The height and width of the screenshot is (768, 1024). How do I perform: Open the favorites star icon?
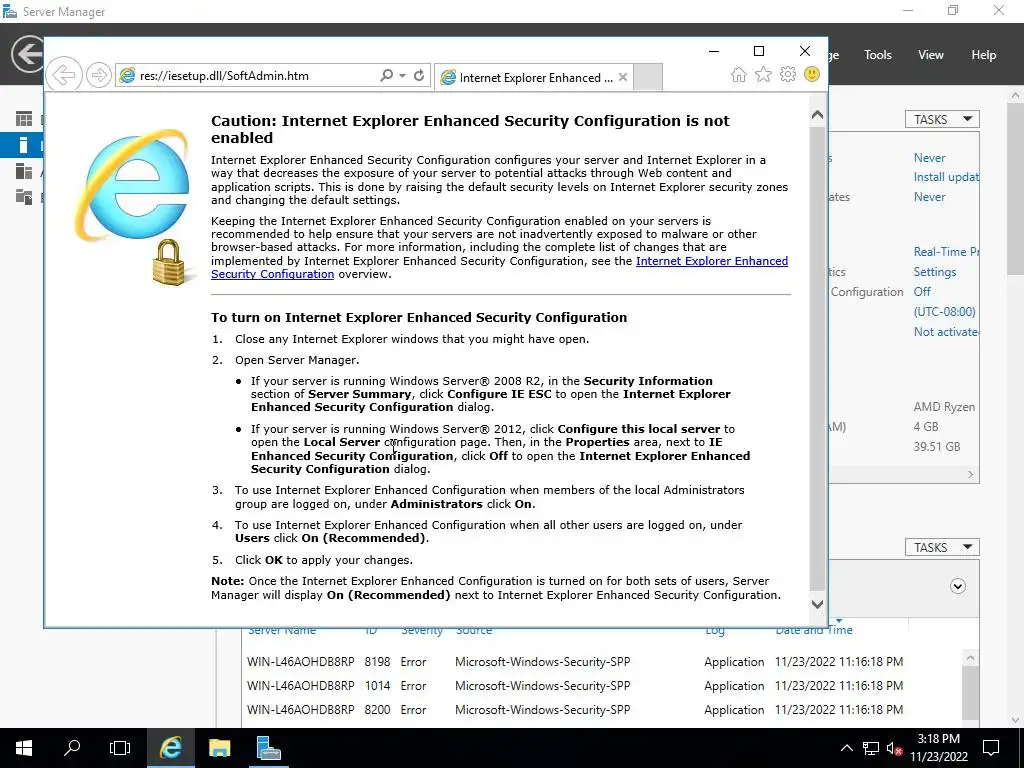(763, 74)
